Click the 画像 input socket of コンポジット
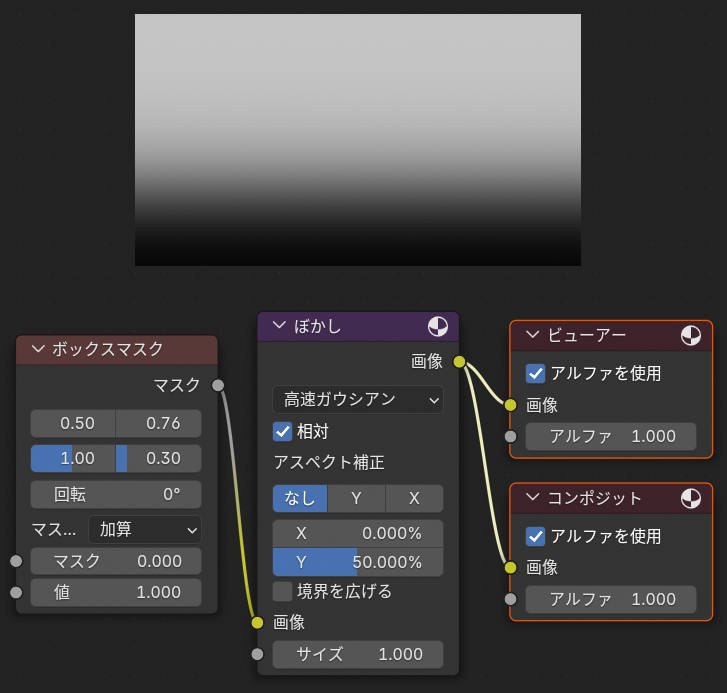727x693 pixels. 510,567
